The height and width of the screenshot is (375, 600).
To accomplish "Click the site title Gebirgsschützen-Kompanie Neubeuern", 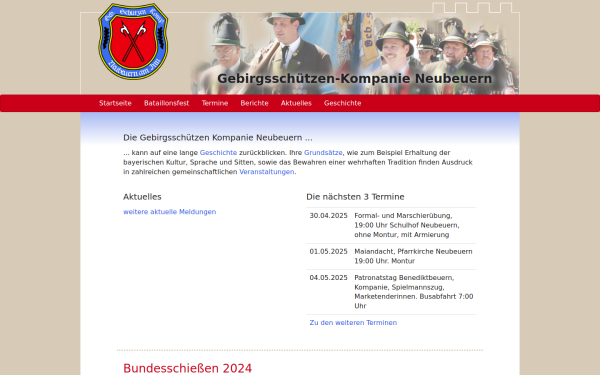I will 354,78.
